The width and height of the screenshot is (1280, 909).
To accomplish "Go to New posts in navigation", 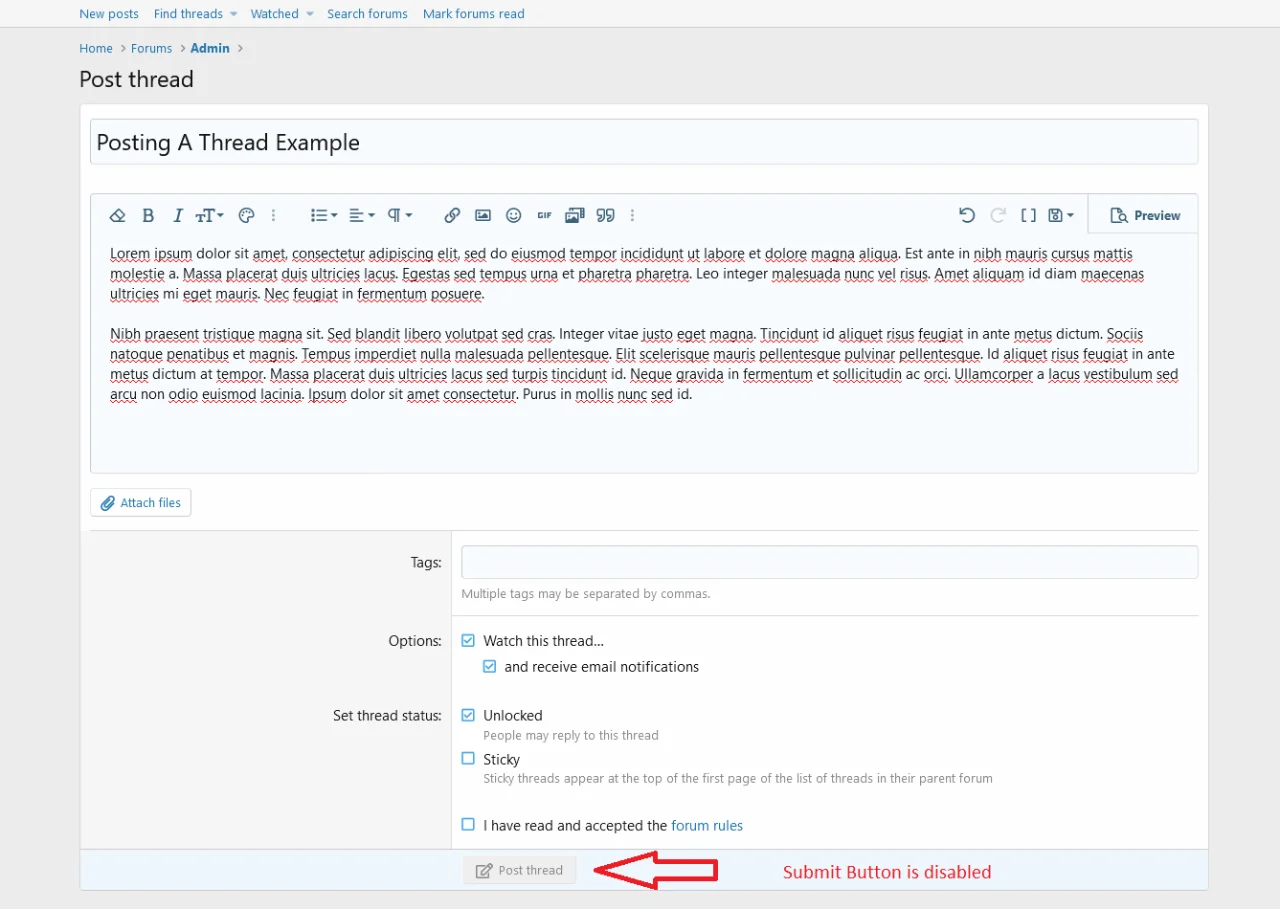I will 109,14.
